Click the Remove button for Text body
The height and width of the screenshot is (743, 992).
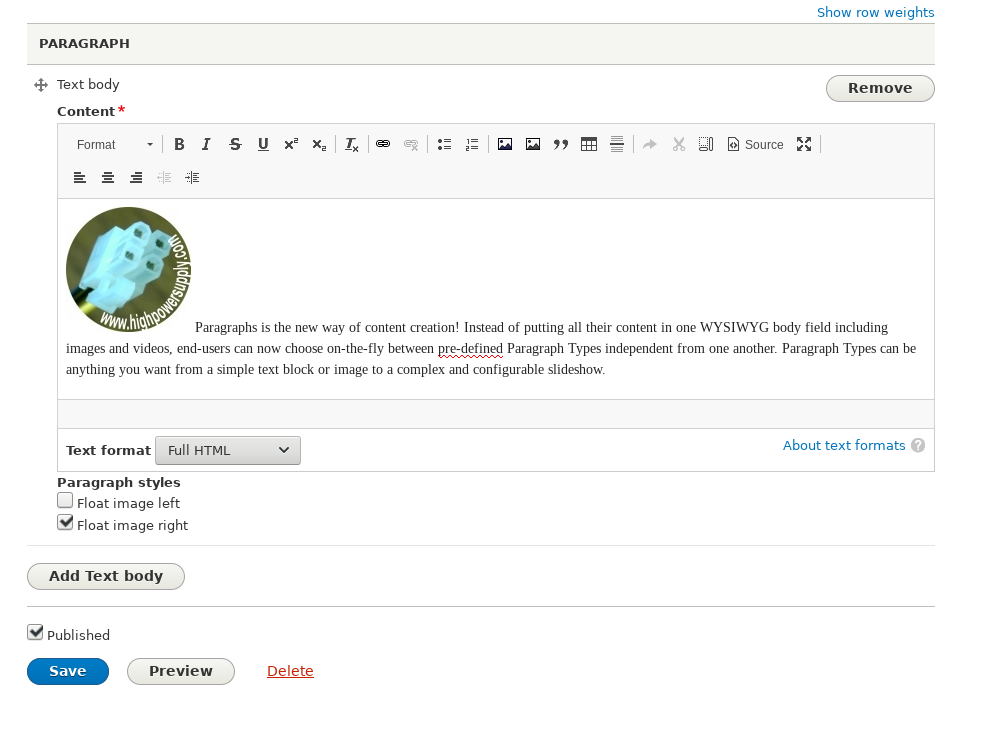click(880, 88)
